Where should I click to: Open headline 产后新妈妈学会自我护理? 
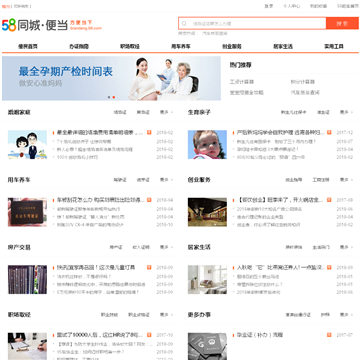click(280, 133)
